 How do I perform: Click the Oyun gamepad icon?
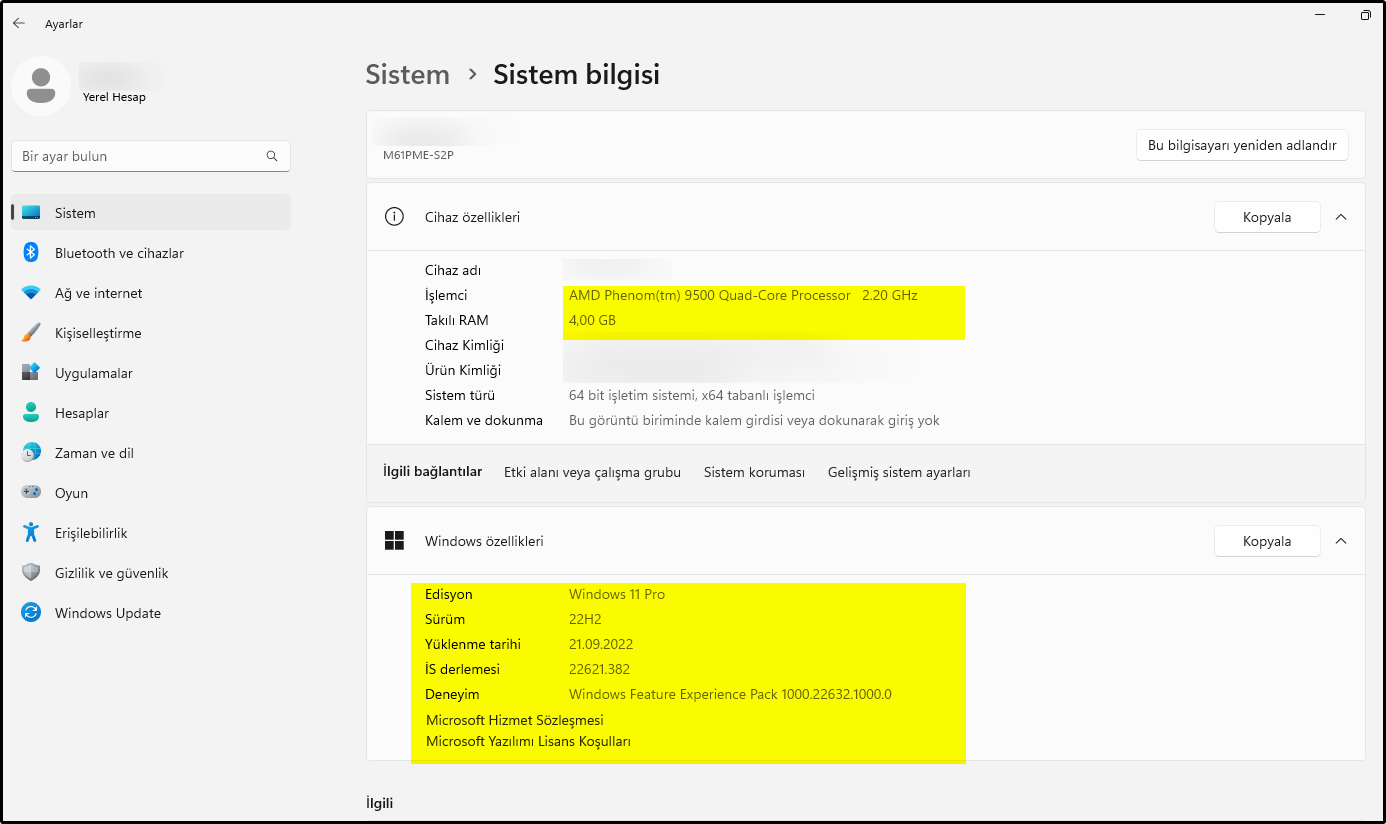click(31, 493)
